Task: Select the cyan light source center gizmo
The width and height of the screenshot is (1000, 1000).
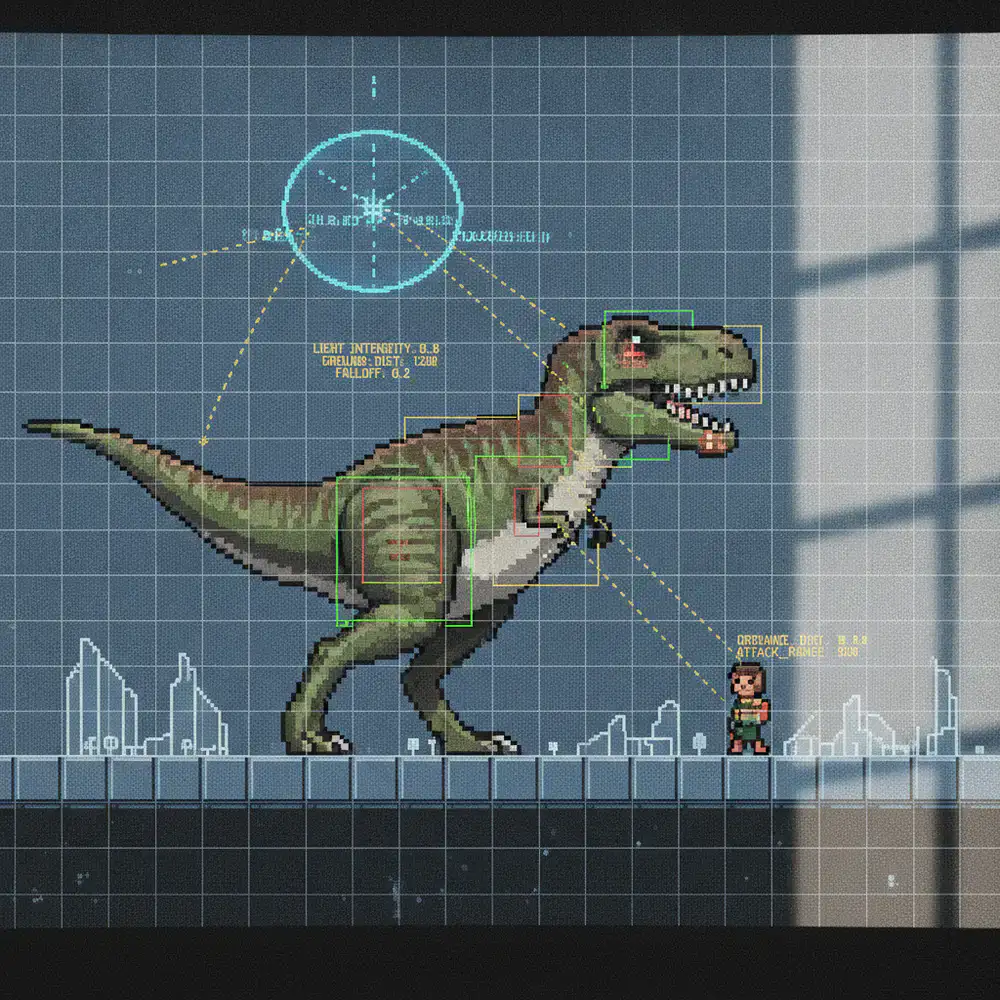Action: click(373, 209)
